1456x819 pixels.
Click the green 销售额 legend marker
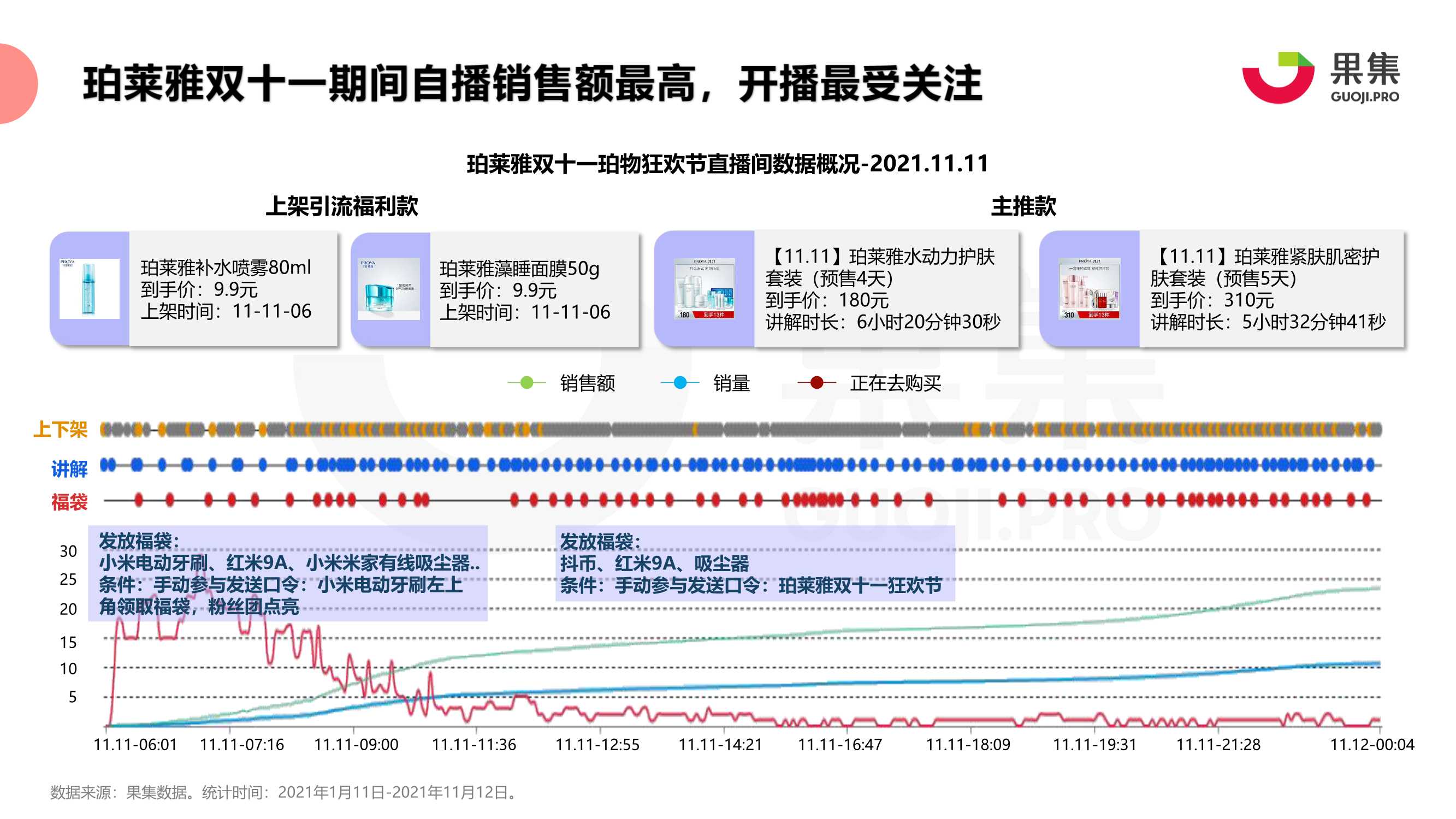click(526, 383)
